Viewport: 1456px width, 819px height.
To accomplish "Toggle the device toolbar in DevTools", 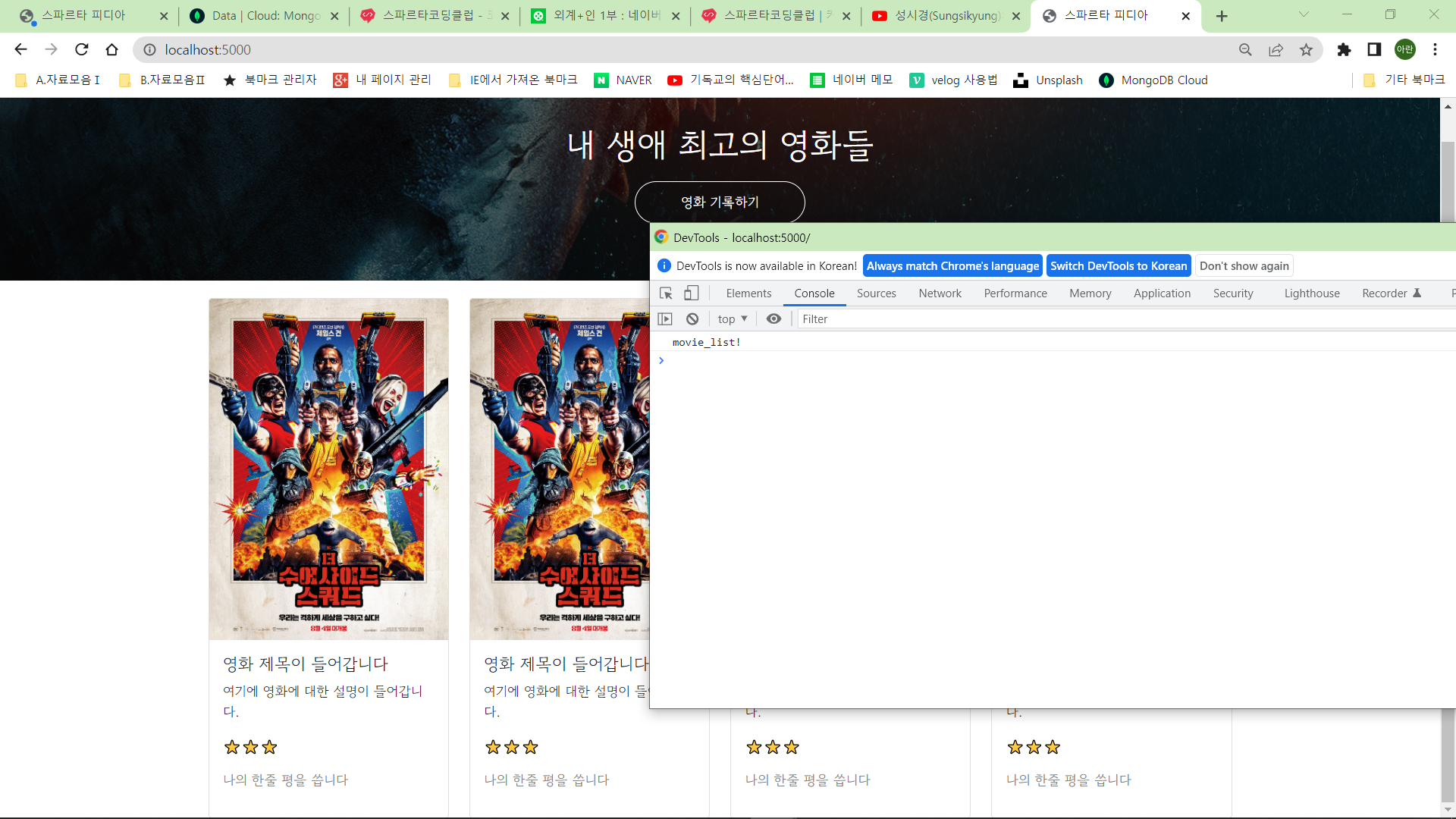I will point(691,293).
